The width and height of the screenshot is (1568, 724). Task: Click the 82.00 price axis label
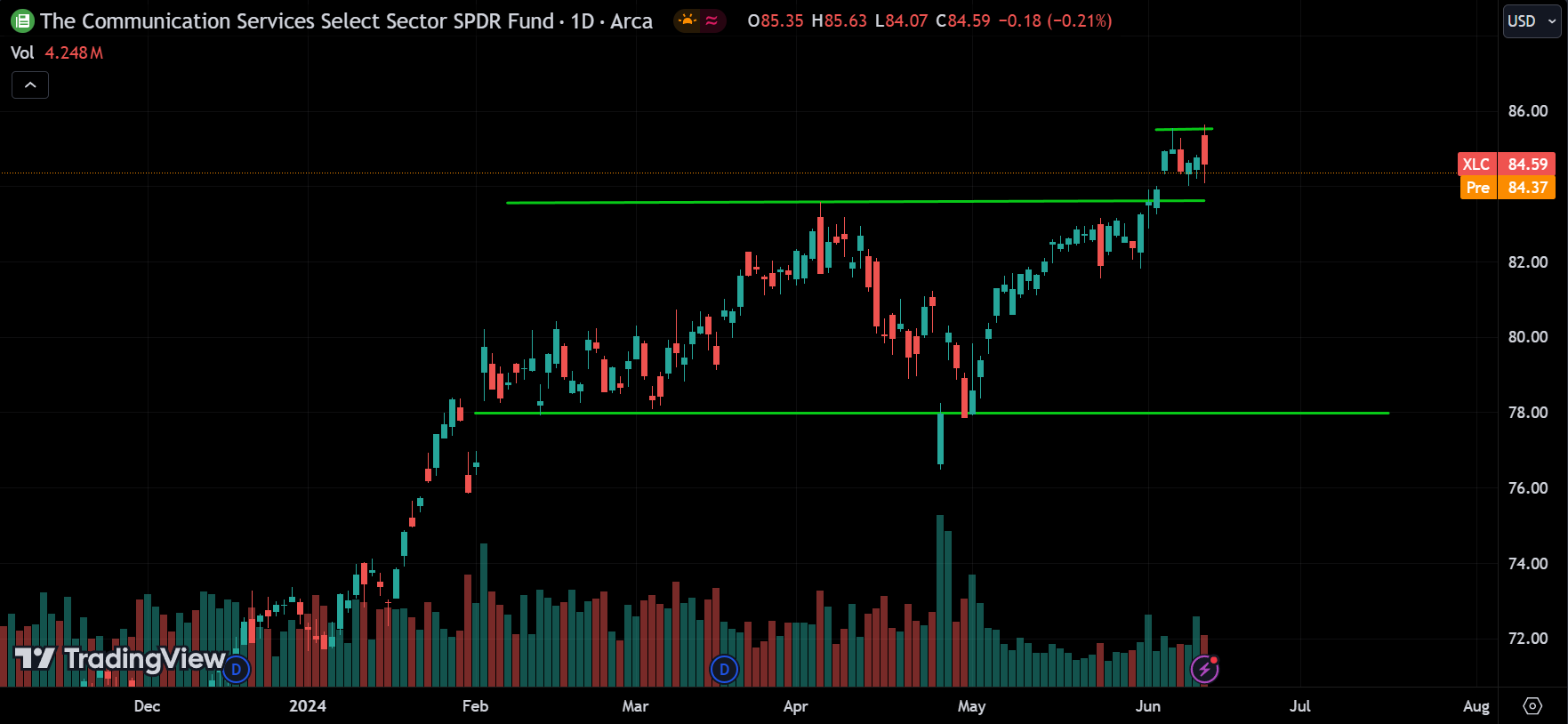click(x=1528, y=262)
